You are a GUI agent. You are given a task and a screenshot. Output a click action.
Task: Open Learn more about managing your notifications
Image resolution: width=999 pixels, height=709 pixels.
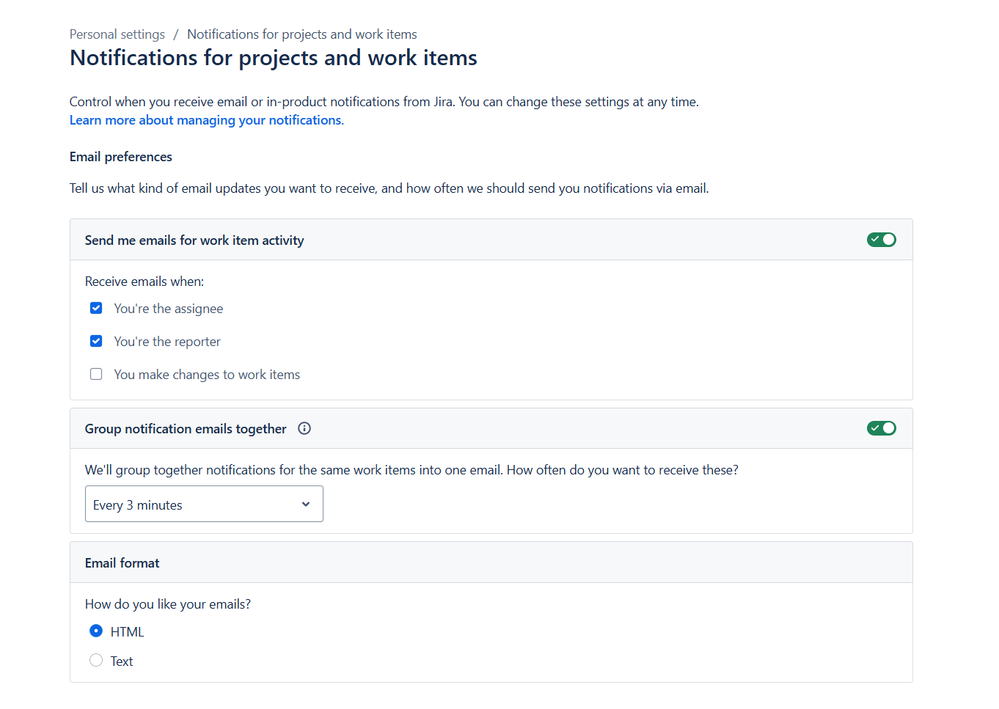(205, 120)
